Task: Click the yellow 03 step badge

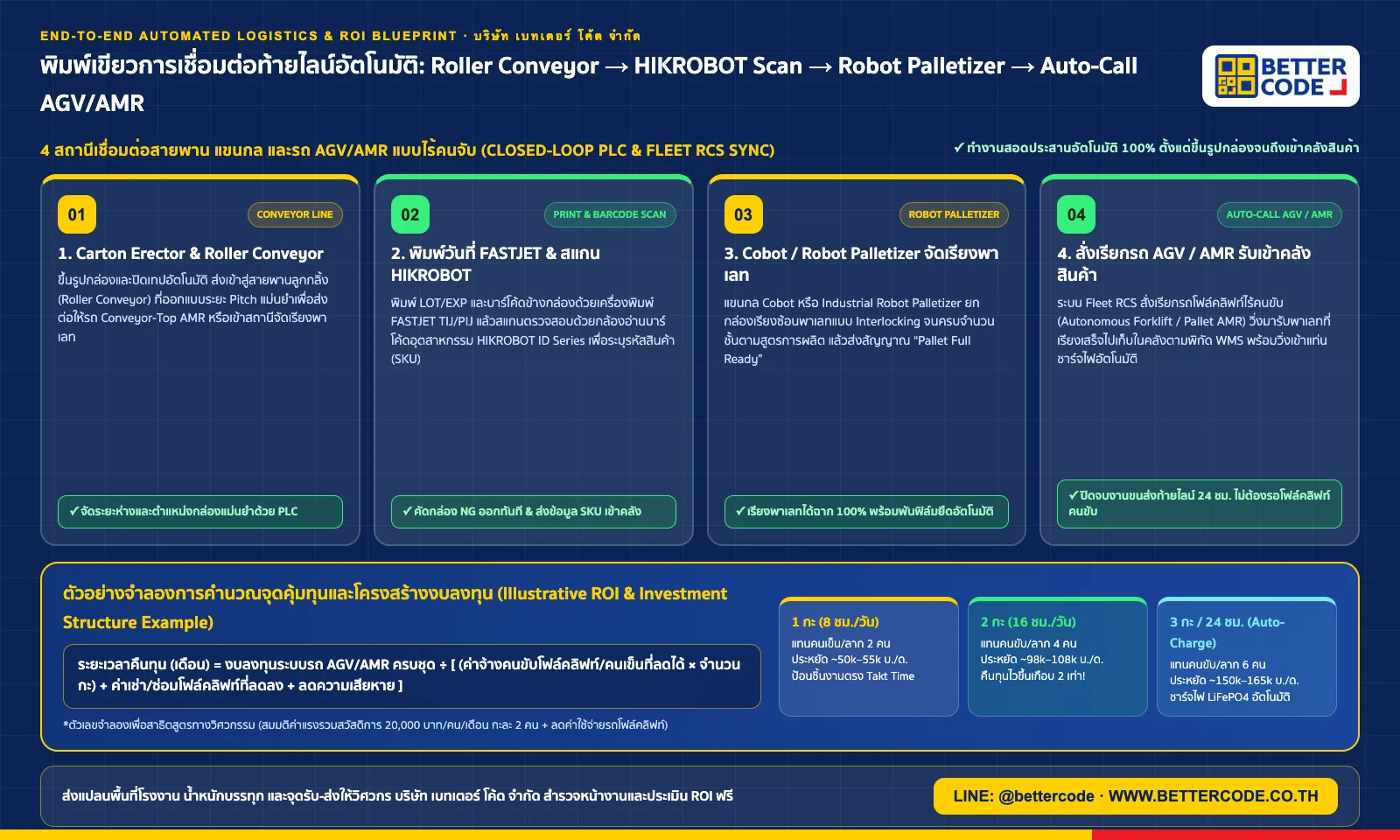Action: [743, 214]
